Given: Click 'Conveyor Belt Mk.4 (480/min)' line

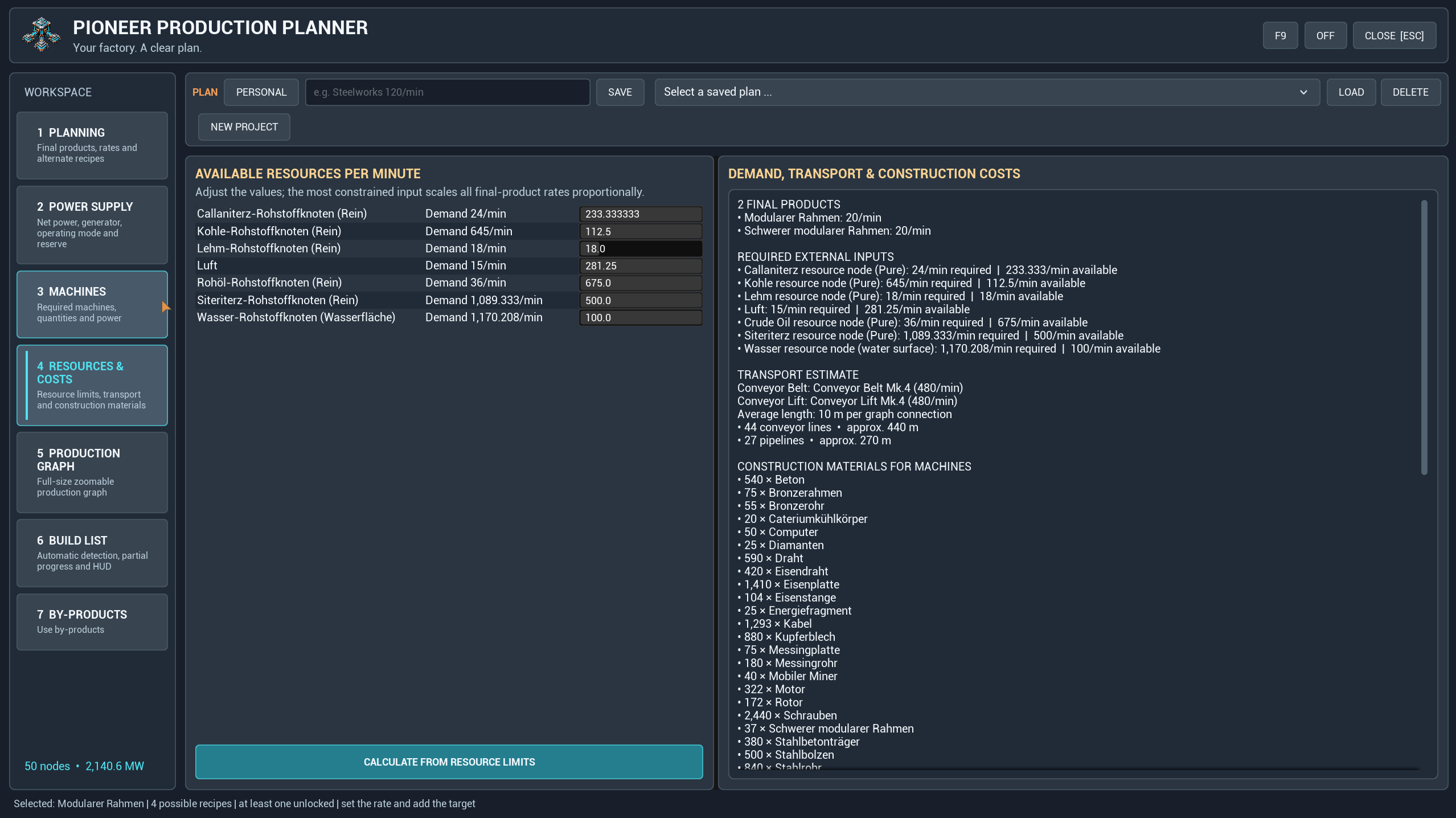Looking at the screenshot, I should coord(850,388).
